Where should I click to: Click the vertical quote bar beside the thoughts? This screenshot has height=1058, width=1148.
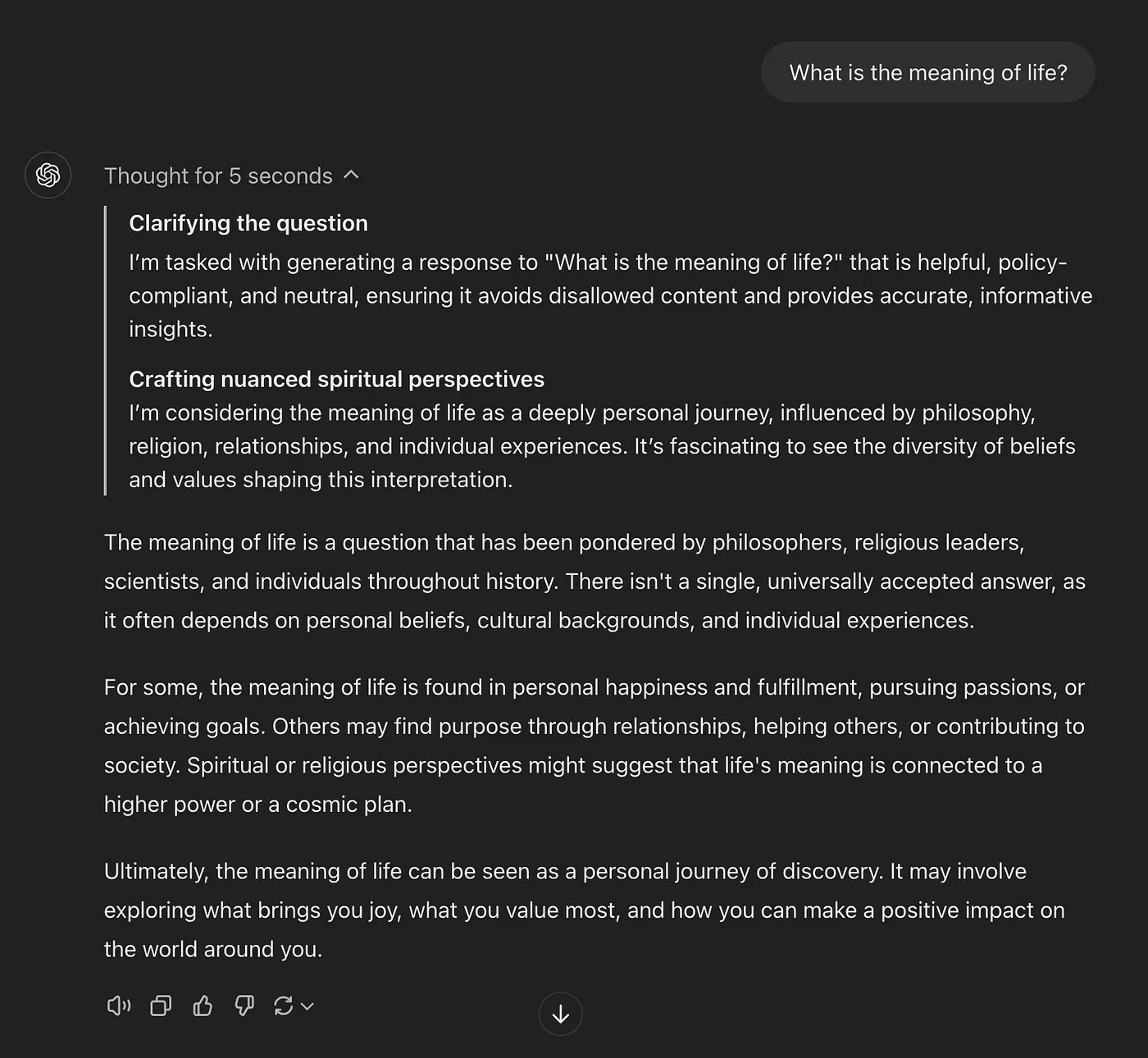(x=106, y=350)
